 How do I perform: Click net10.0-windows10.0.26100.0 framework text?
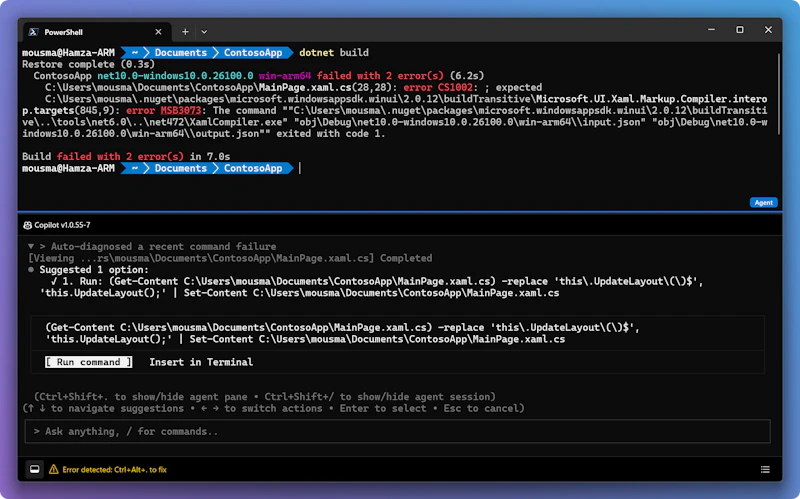point(175,76)
